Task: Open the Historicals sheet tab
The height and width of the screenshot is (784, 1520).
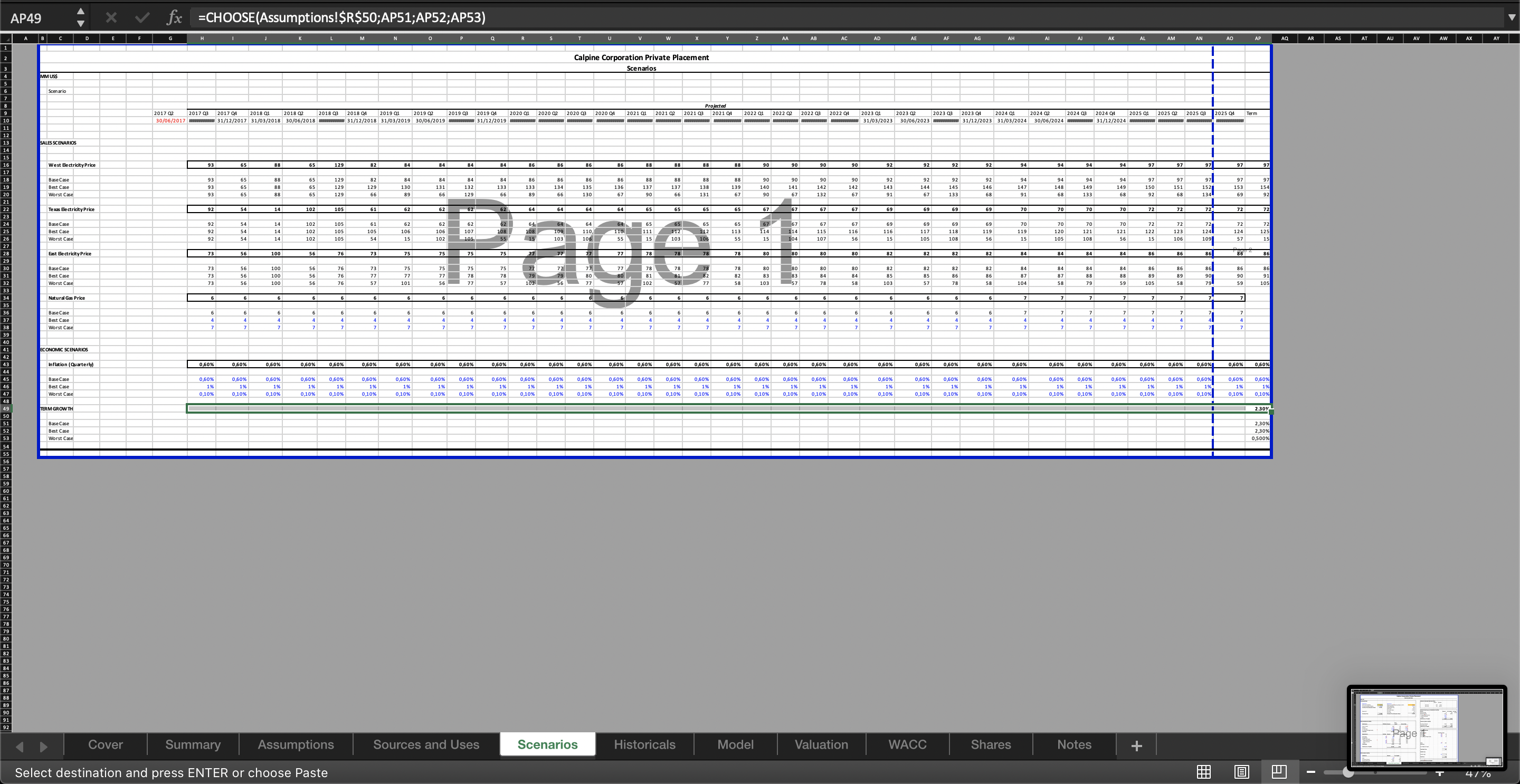Action: (x=644, y=744)
